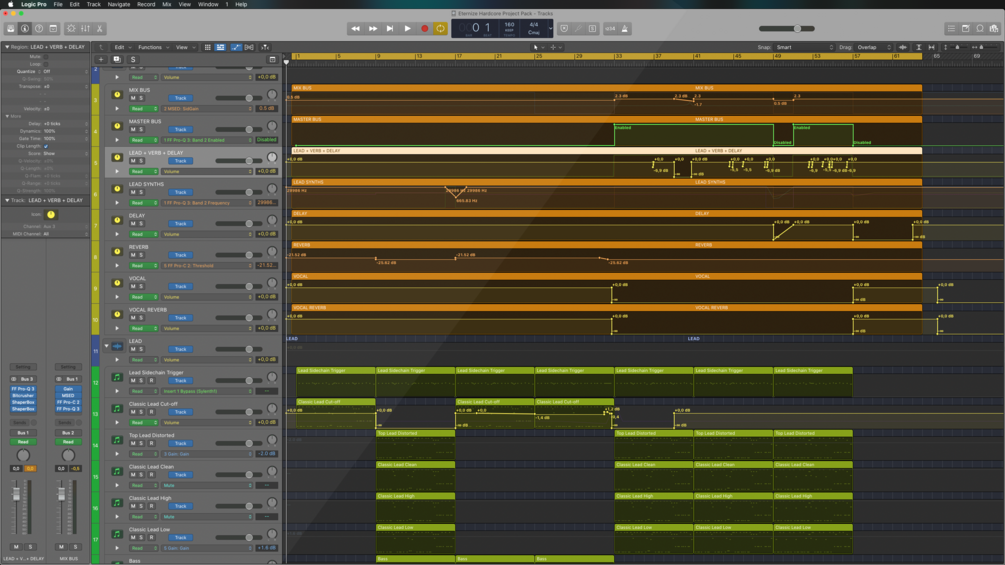This screenshot has height=565, width=1005.
Task: Toggle the Metronome icon
Action: [x=625, y=29]
